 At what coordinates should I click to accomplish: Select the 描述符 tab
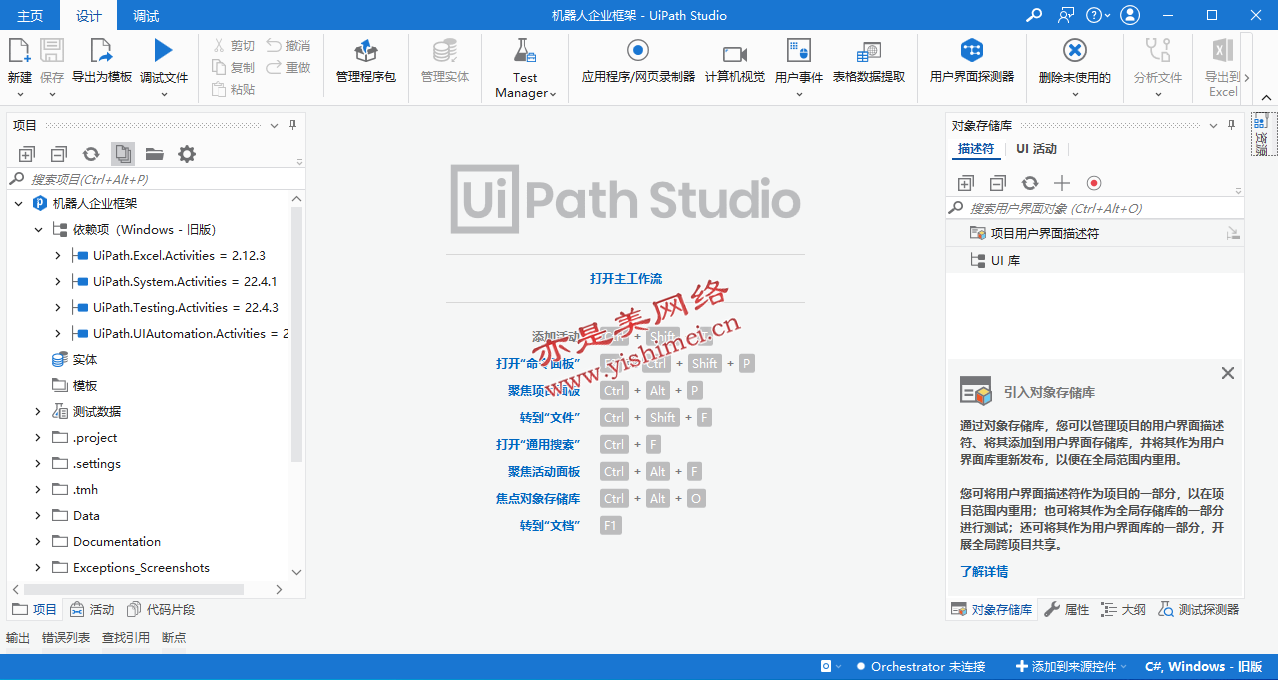click(976, 149)
